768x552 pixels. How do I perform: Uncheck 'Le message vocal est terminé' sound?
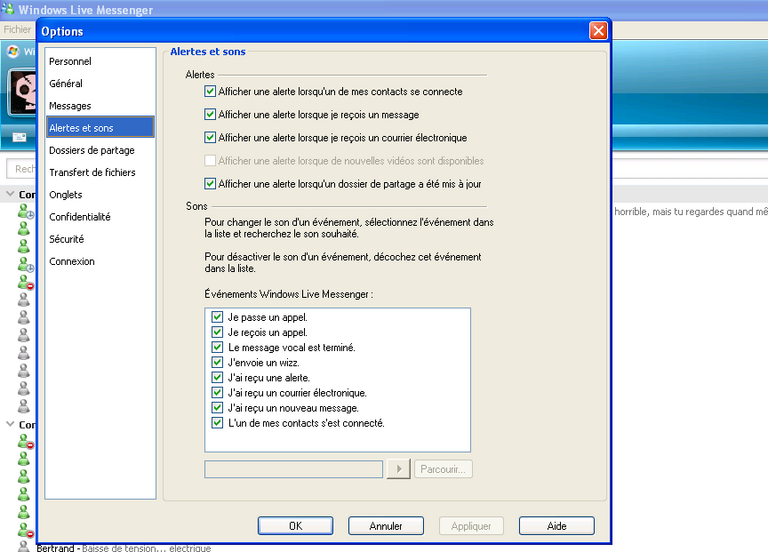tap(217, 347)
